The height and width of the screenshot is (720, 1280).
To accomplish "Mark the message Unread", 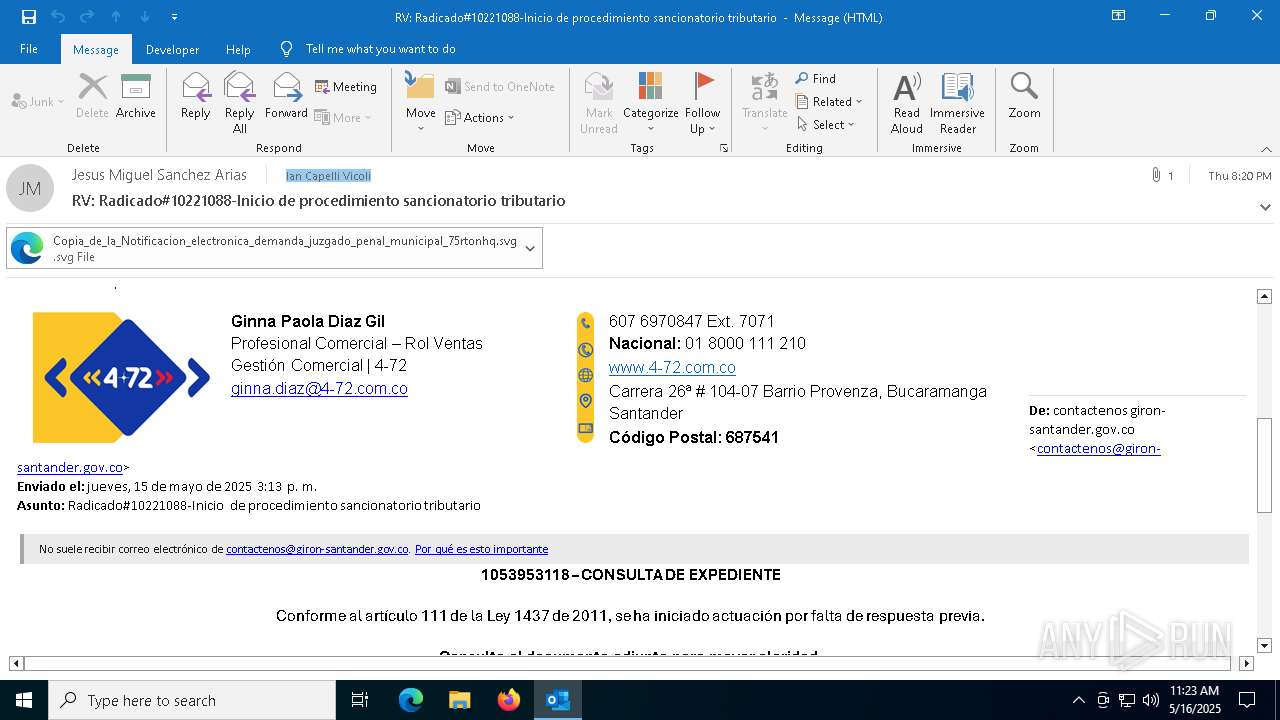I will pos(599,103).
